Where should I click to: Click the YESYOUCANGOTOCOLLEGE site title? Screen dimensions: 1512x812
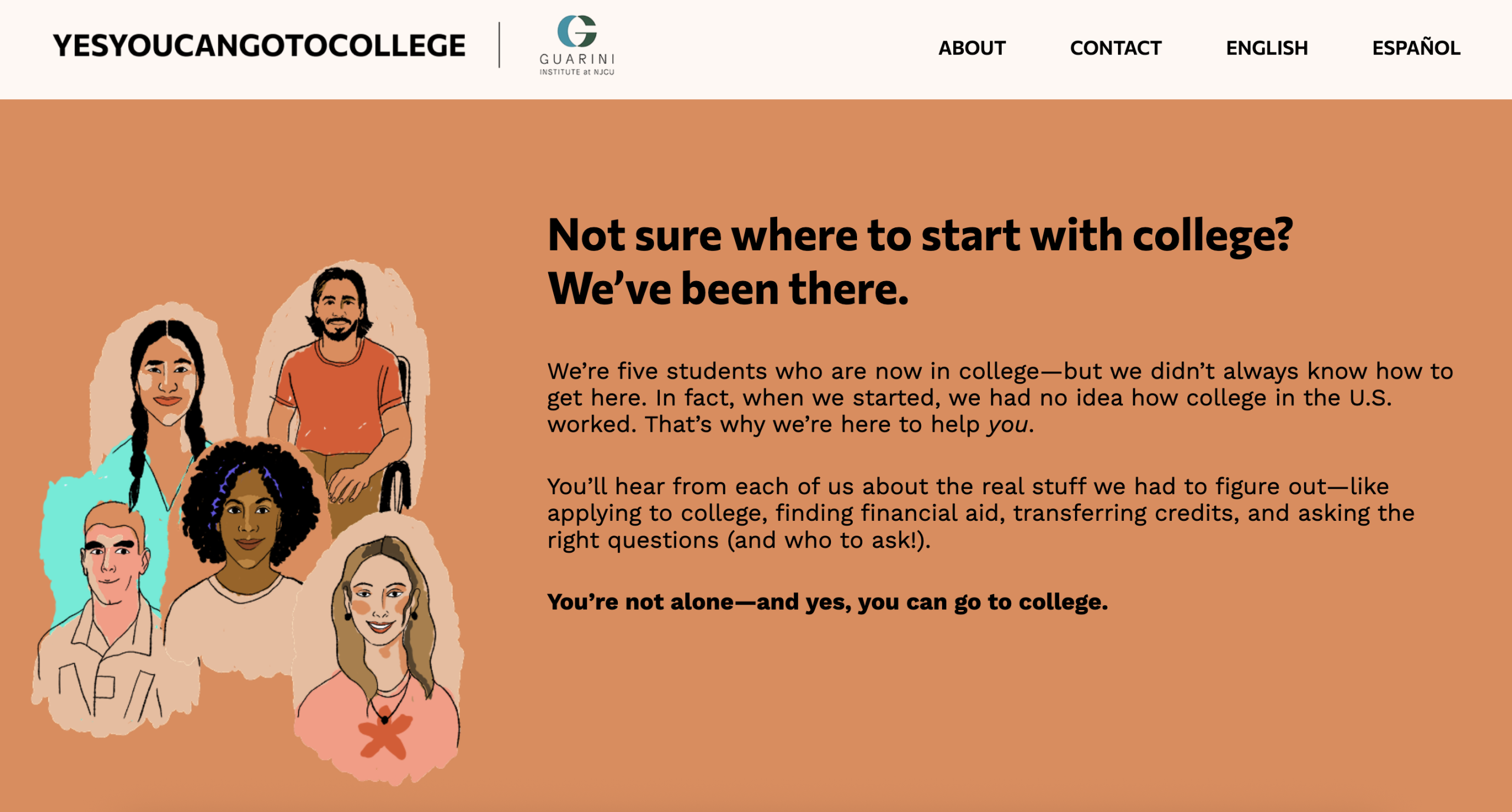click(x=259, y=46)
